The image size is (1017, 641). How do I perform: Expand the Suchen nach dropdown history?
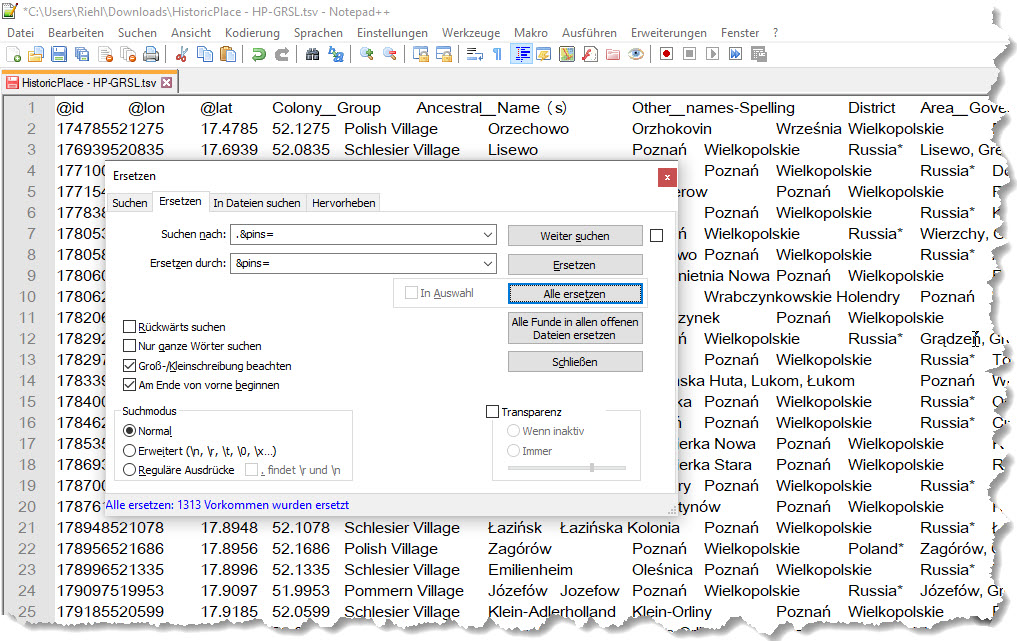487,235
